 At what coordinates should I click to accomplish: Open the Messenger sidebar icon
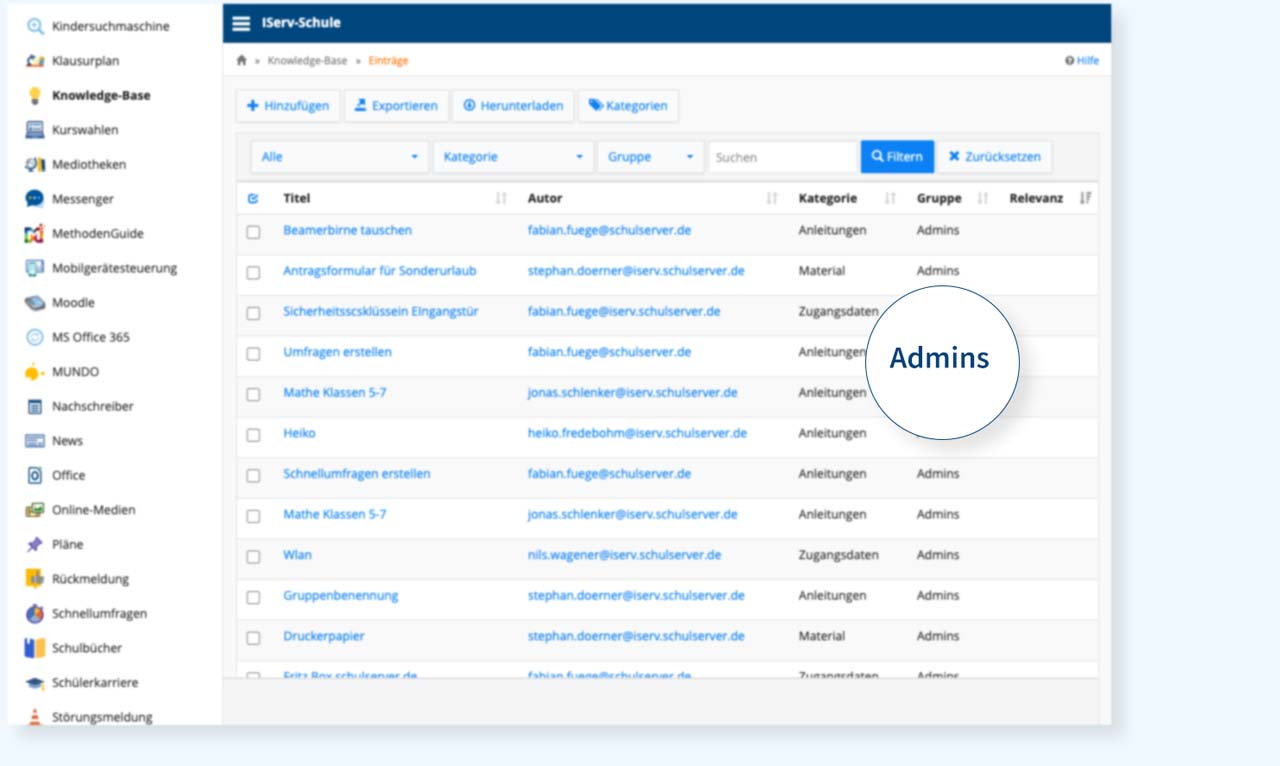coord(35,199)
